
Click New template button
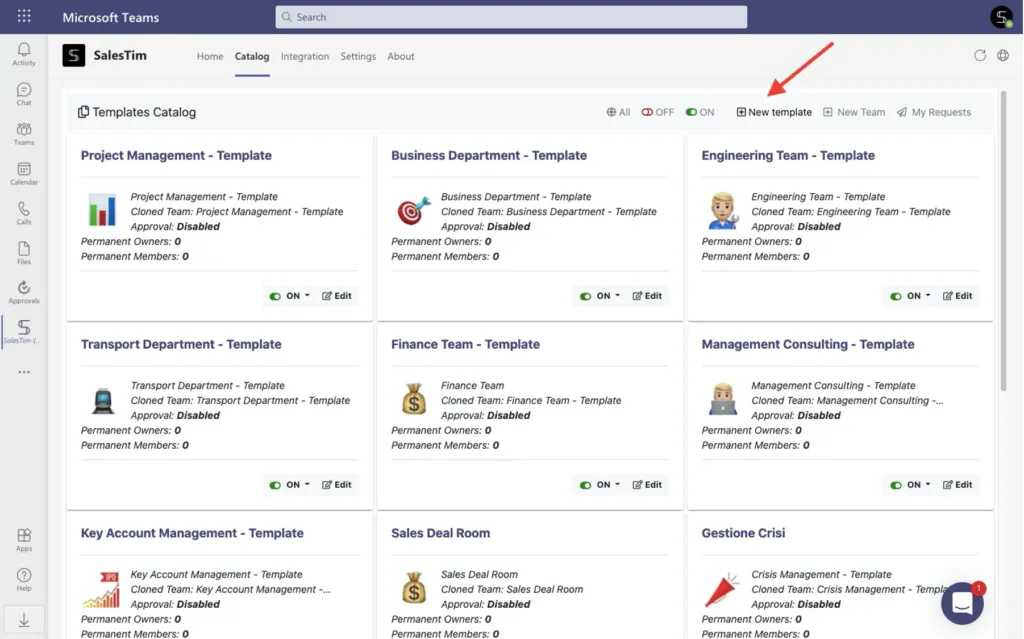pyautogui.click(x=774, y=112)
